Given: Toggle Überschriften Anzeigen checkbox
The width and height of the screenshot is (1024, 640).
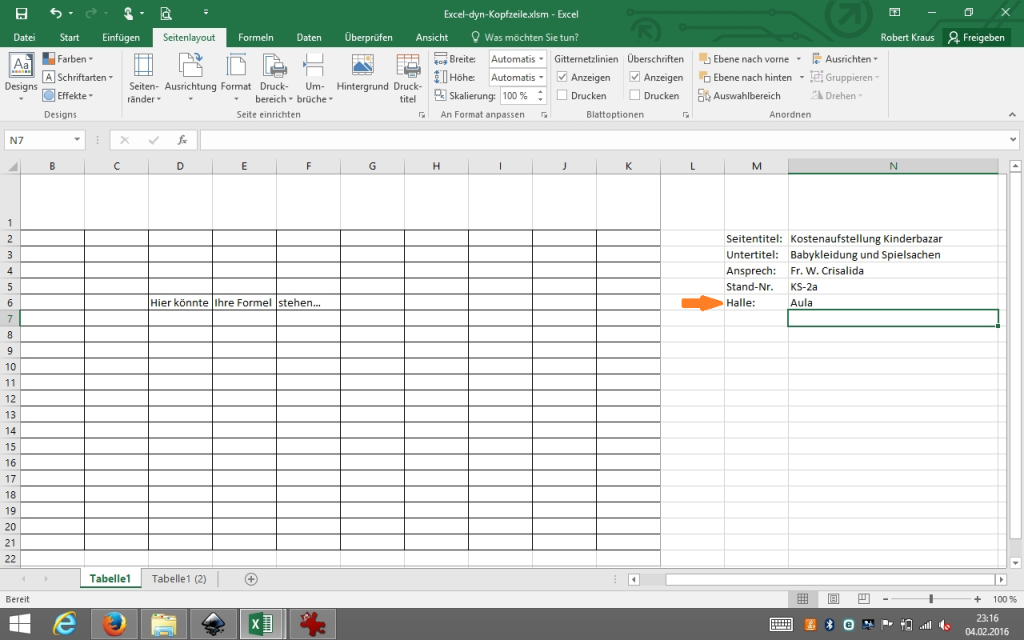Looking at the screenshot, I should [x=635, y=77].
